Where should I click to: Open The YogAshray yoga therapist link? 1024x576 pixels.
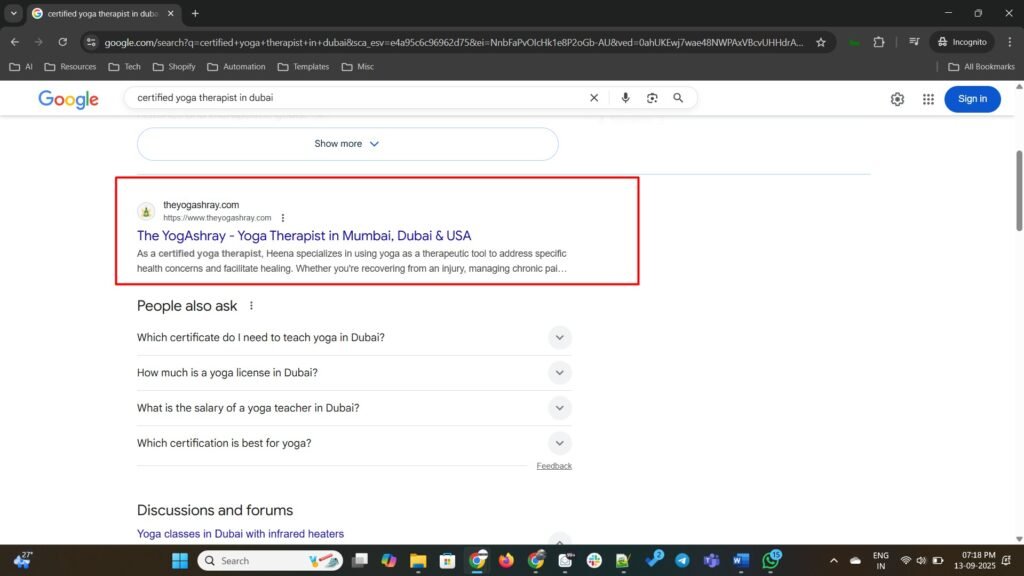click(x=304, y=236)
